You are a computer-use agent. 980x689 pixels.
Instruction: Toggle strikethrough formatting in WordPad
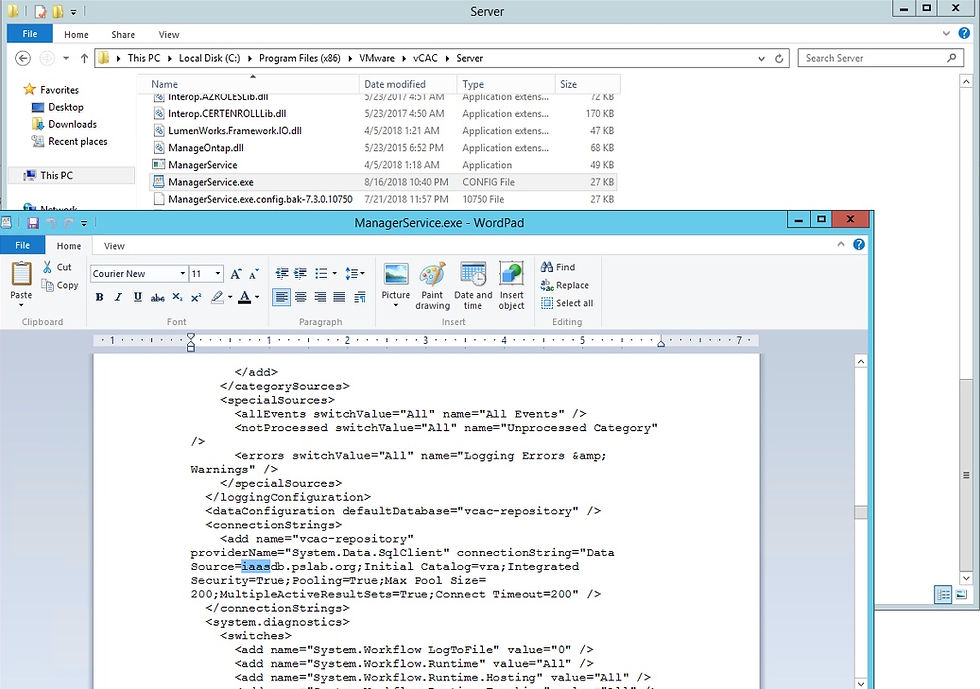(x=158, y=298)
